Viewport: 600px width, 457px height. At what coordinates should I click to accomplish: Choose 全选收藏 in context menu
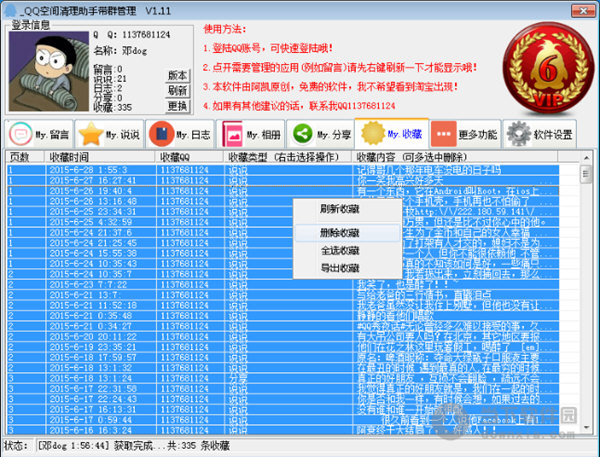340,251
